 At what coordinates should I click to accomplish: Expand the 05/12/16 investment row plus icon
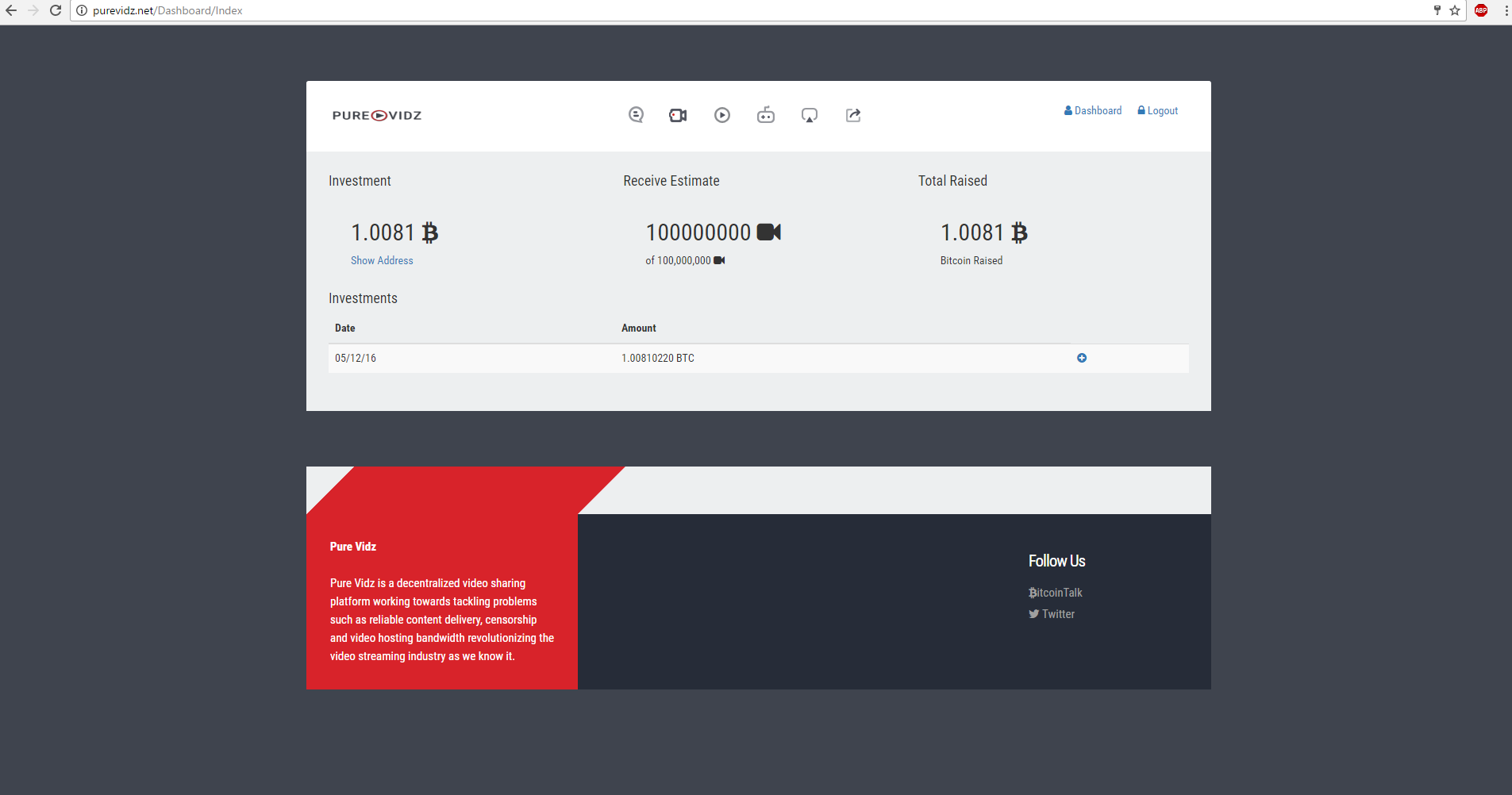coord(1082,358)
